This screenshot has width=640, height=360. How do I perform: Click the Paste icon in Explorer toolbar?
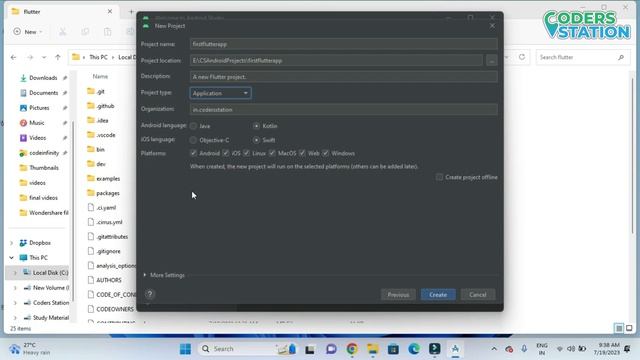[107, 31]
